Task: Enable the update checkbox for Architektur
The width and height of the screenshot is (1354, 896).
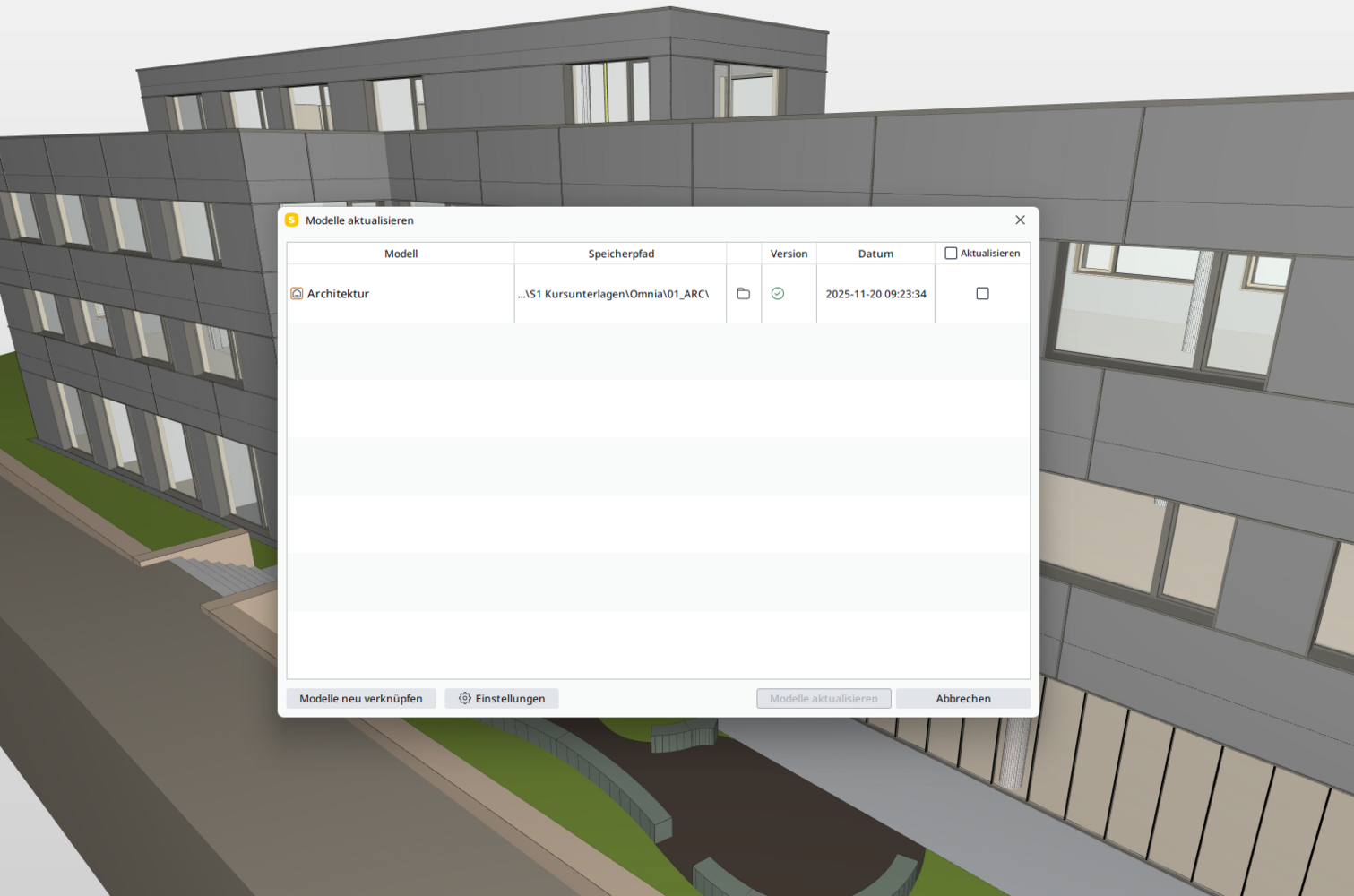Action: [982, 294]
